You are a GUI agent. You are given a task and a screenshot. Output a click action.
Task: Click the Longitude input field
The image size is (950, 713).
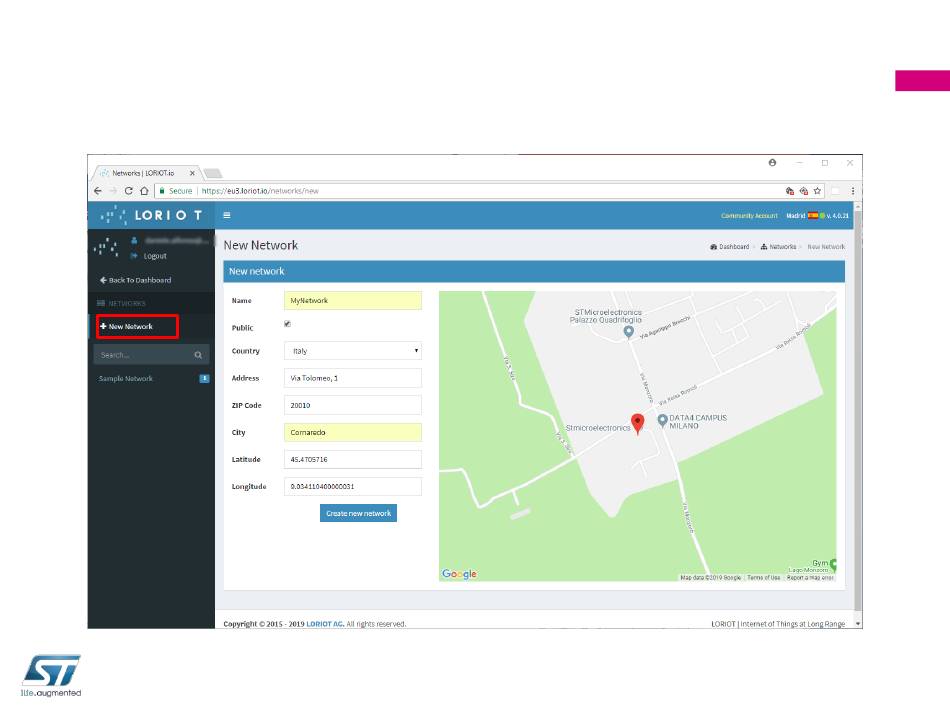353,486
